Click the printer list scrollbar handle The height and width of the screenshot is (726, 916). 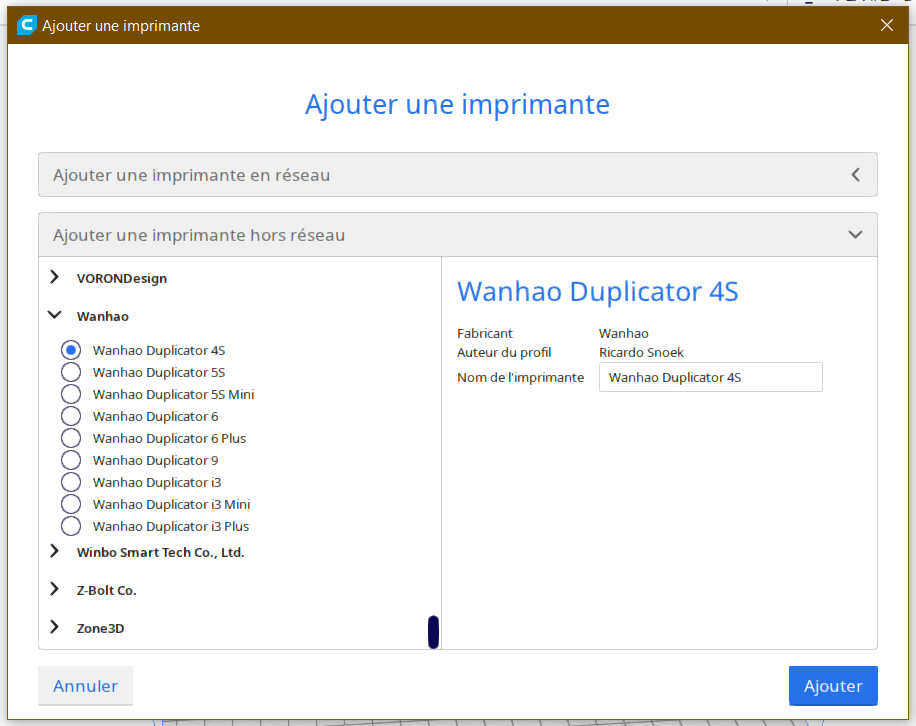click(x=433, y=632)
